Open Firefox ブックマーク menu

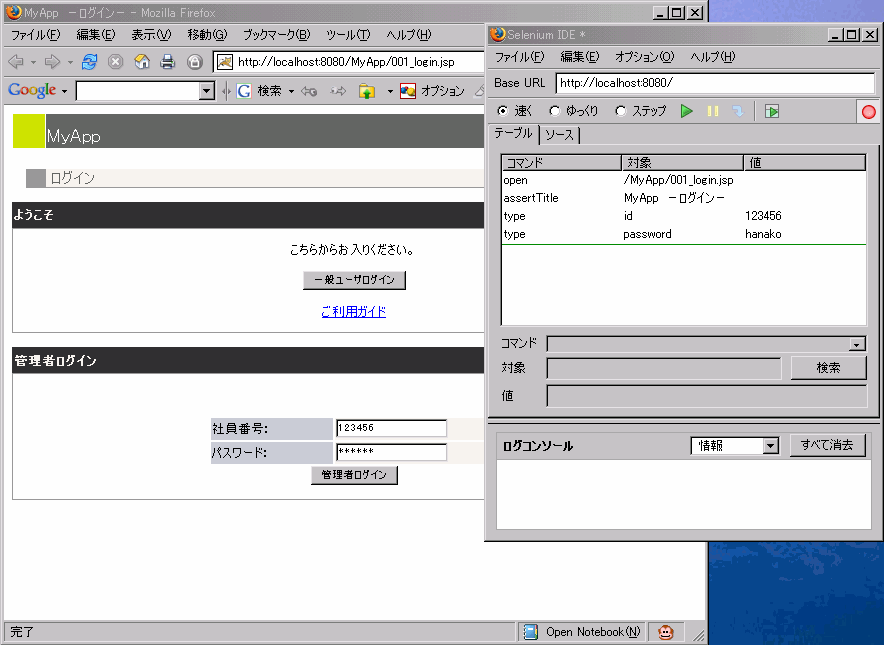(x=276, y=35)
